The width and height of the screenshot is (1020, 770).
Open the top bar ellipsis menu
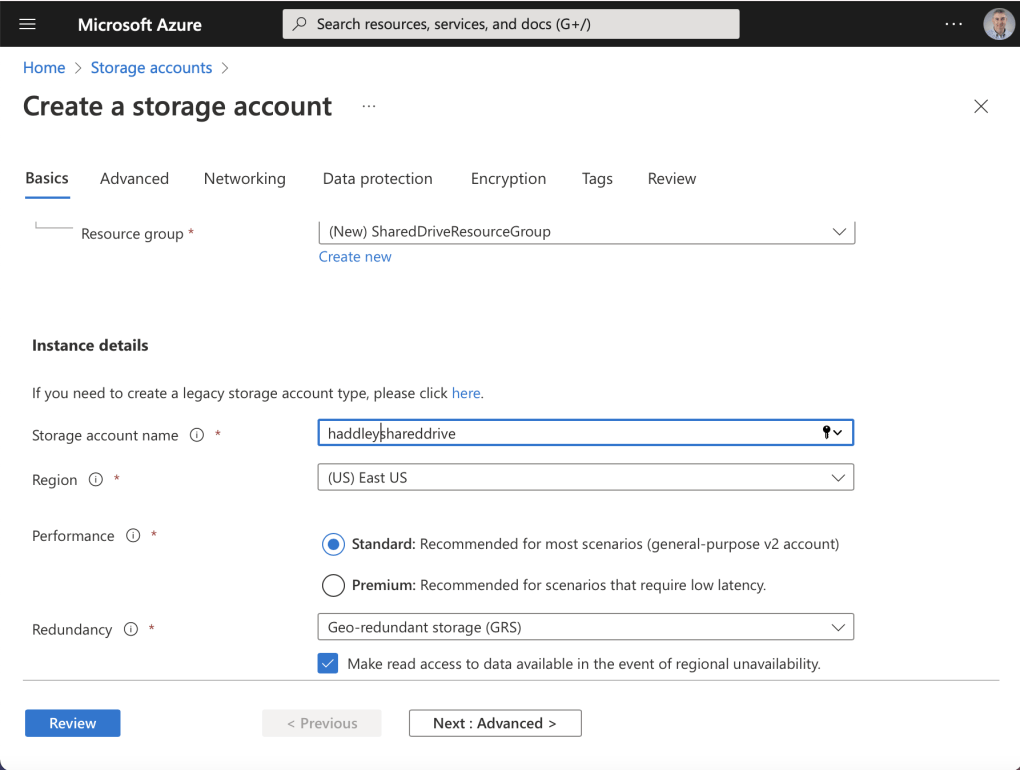(953, 24)
